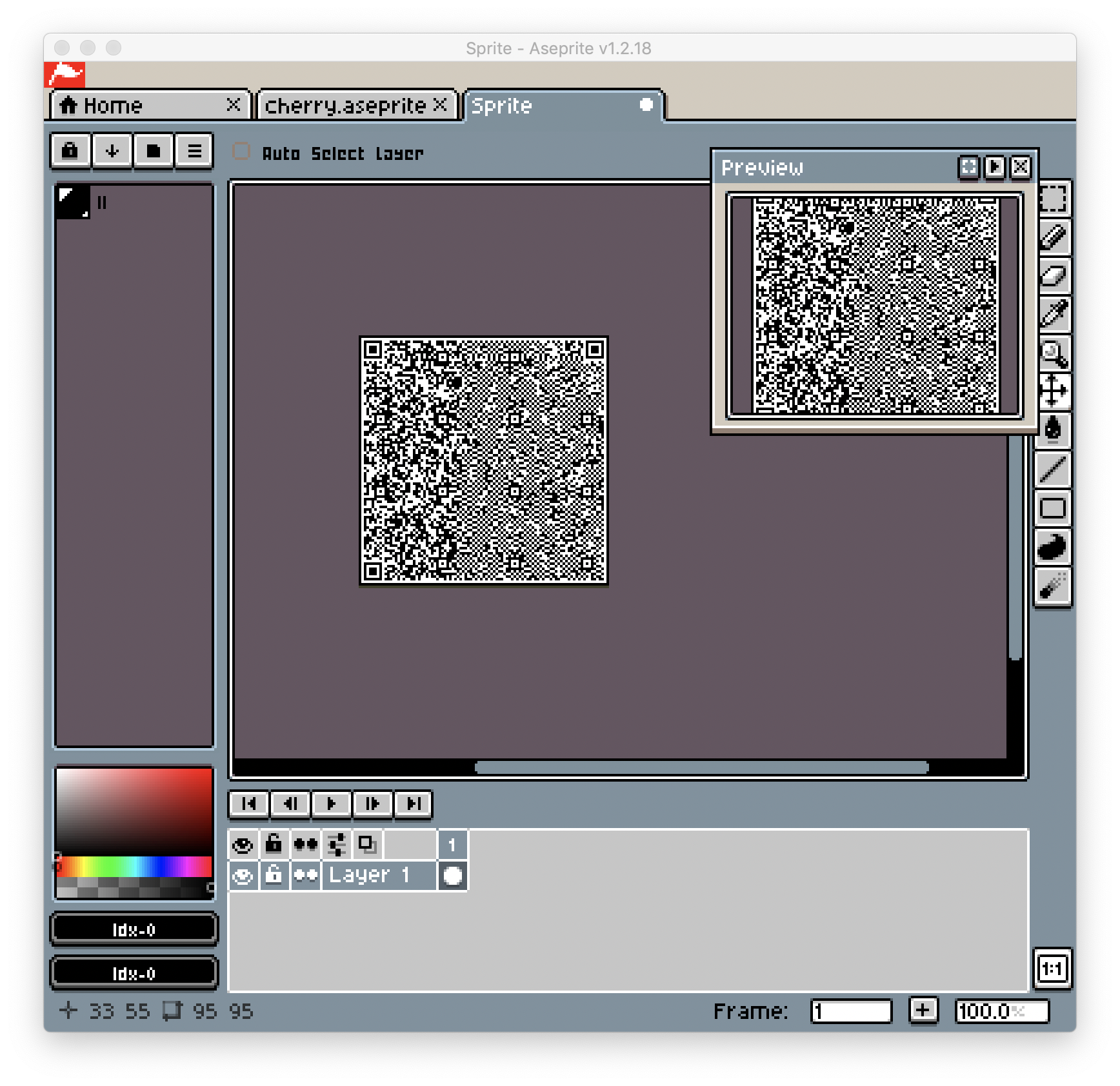
Task: Pick a color in the saturation gradient
Action: pyautogui.click(x=134, y=811)
